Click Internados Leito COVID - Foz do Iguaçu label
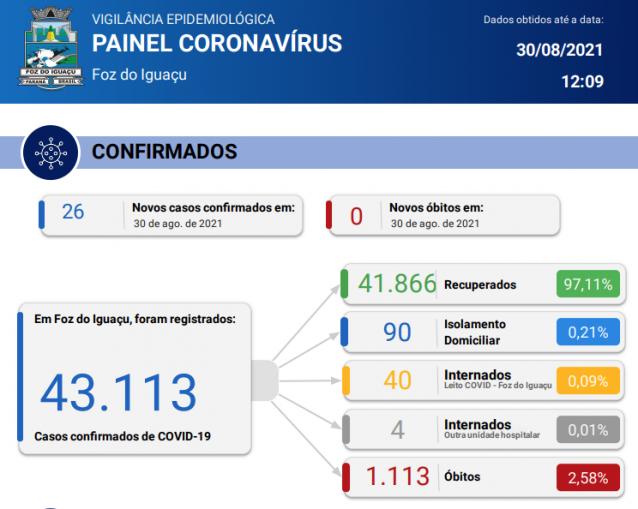 pos(498,379)
